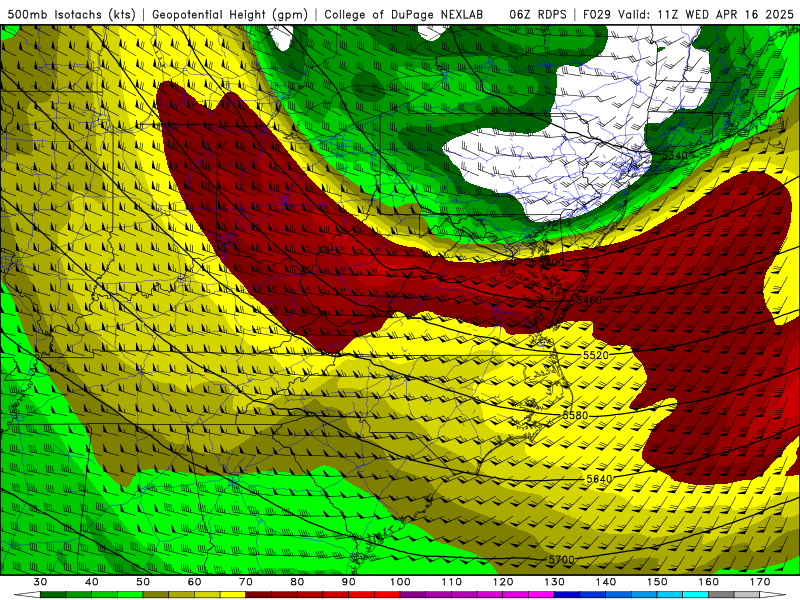
Task: Click the 120 value on the color scale
Action: pyautogui.click(x=503, y=582)
